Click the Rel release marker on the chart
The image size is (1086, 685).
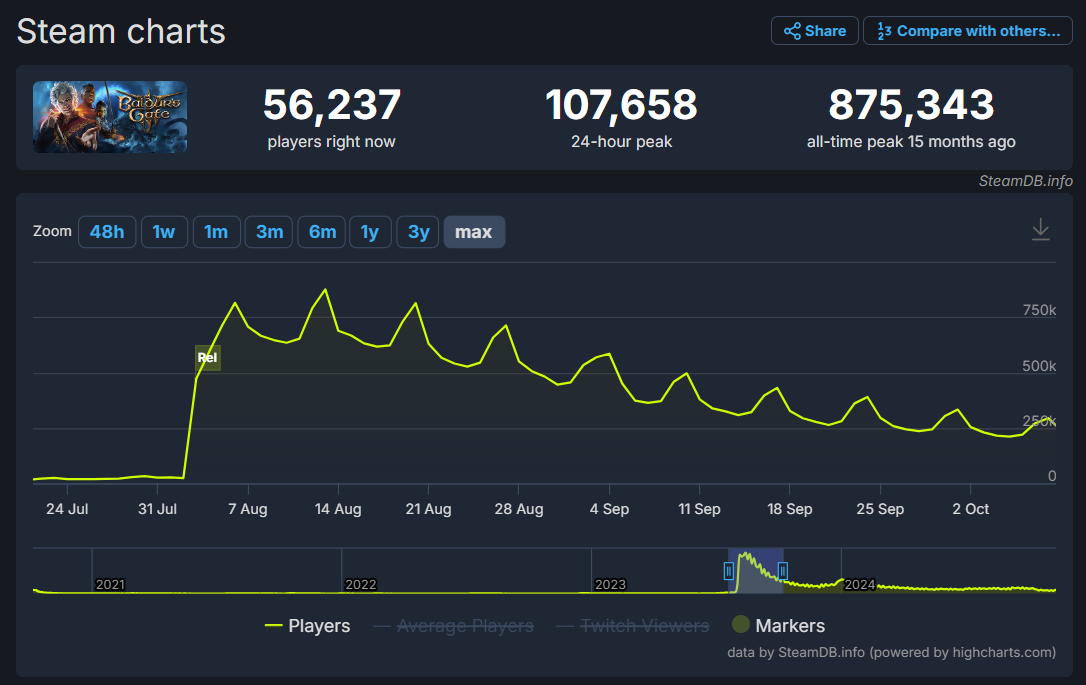(208, 357)
